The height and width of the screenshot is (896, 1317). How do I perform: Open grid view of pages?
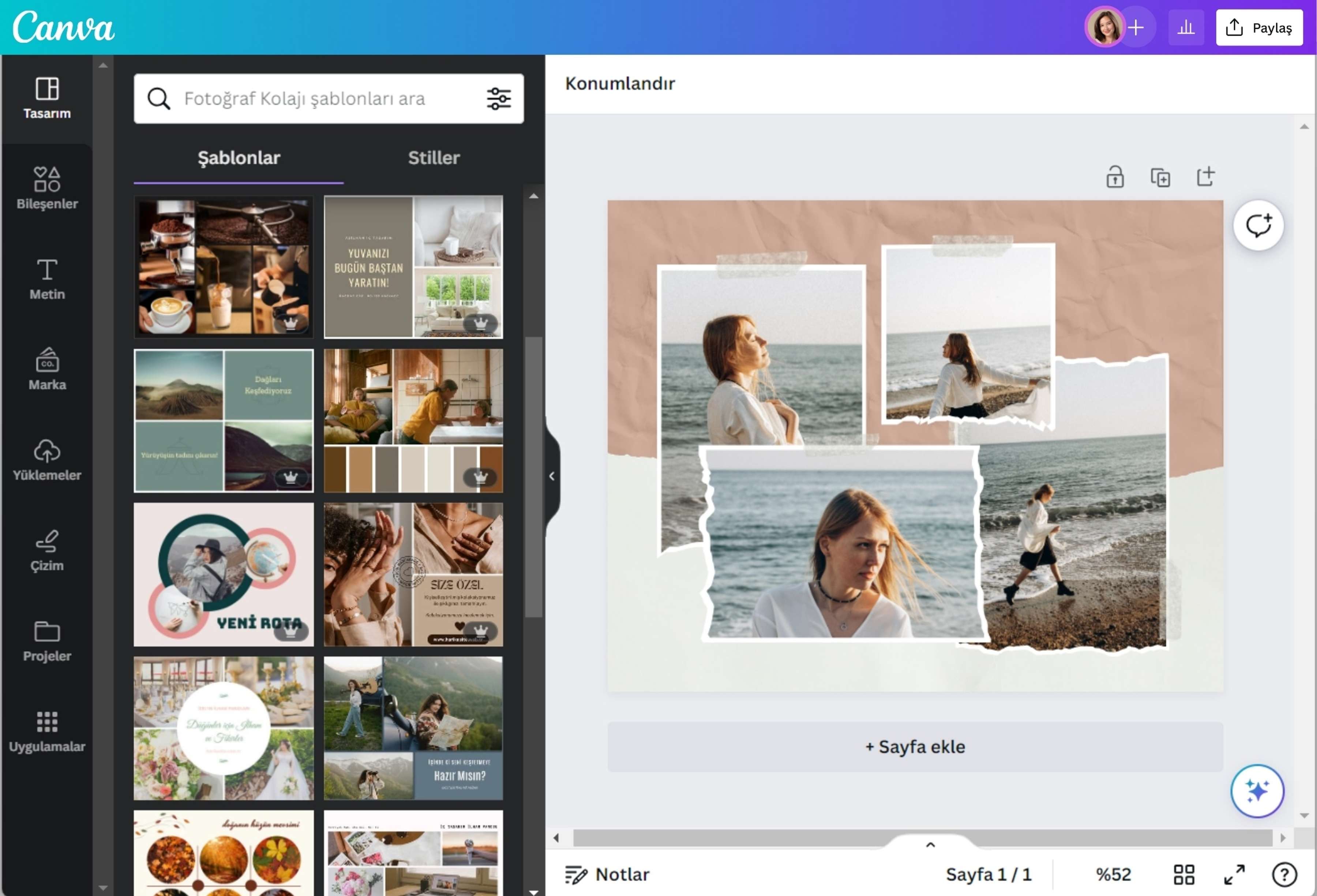(1184, 874)
